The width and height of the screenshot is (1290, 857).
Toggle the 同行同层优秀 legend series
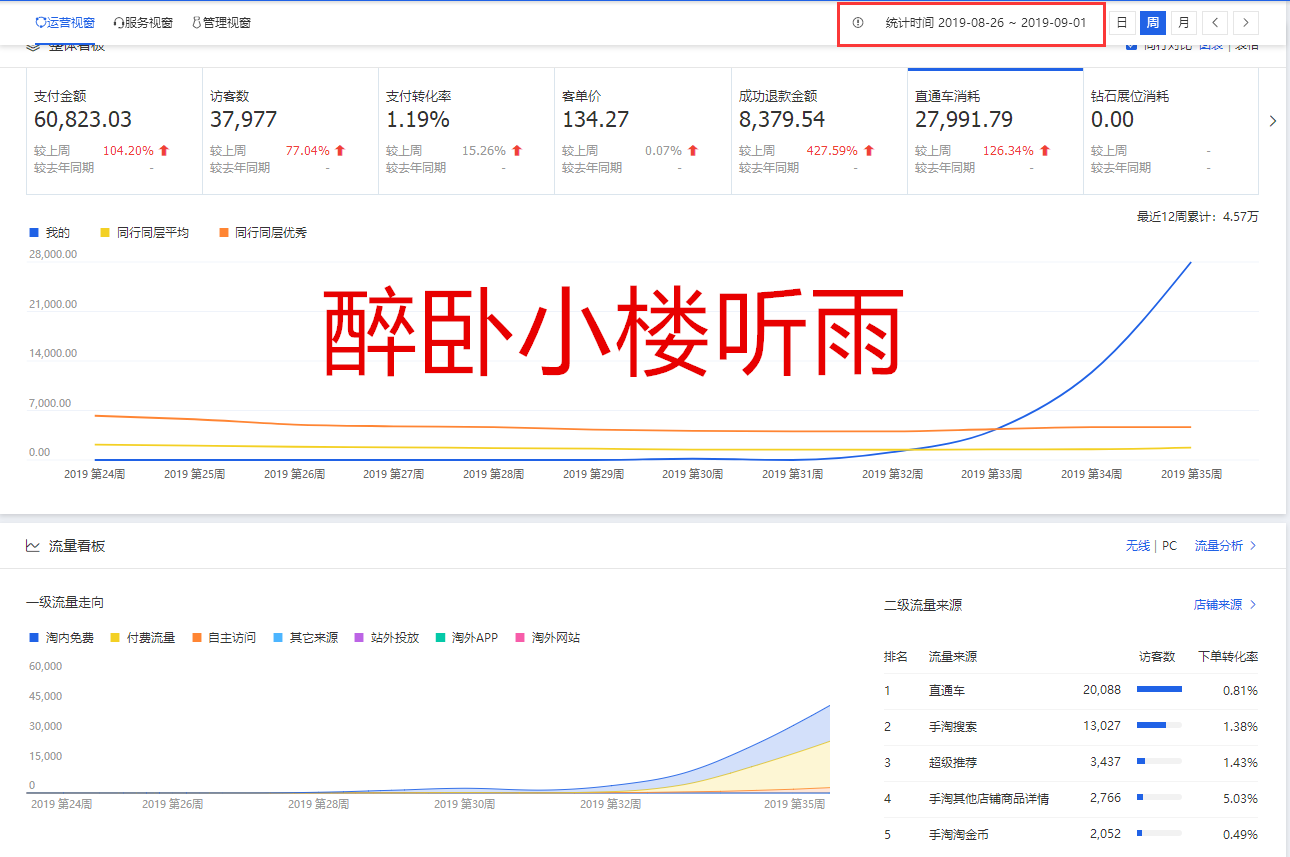click(x=262, y=232)
